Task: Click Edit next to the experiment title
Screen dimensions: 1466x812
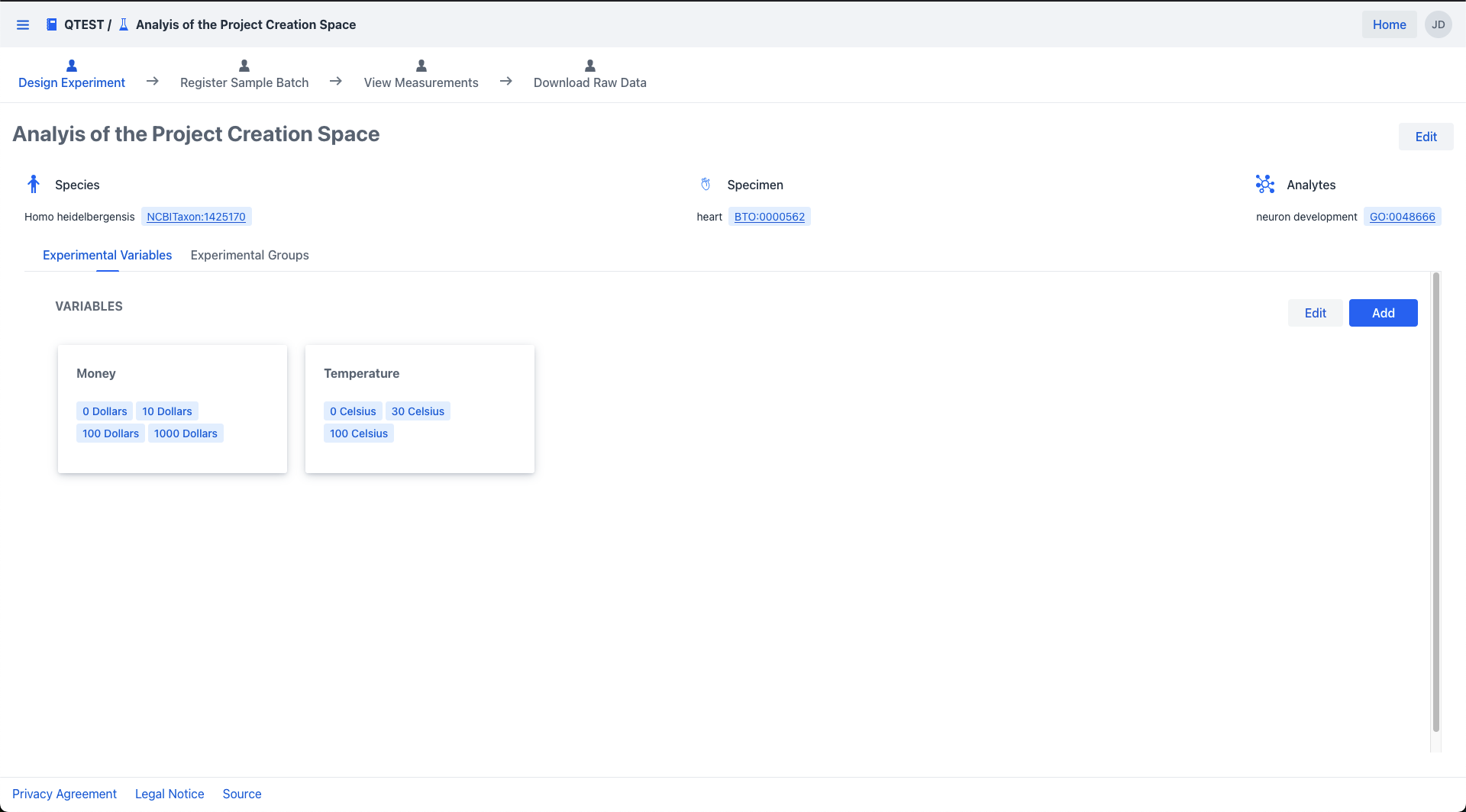Action: pyautogui.click(x=1426, y=137)
